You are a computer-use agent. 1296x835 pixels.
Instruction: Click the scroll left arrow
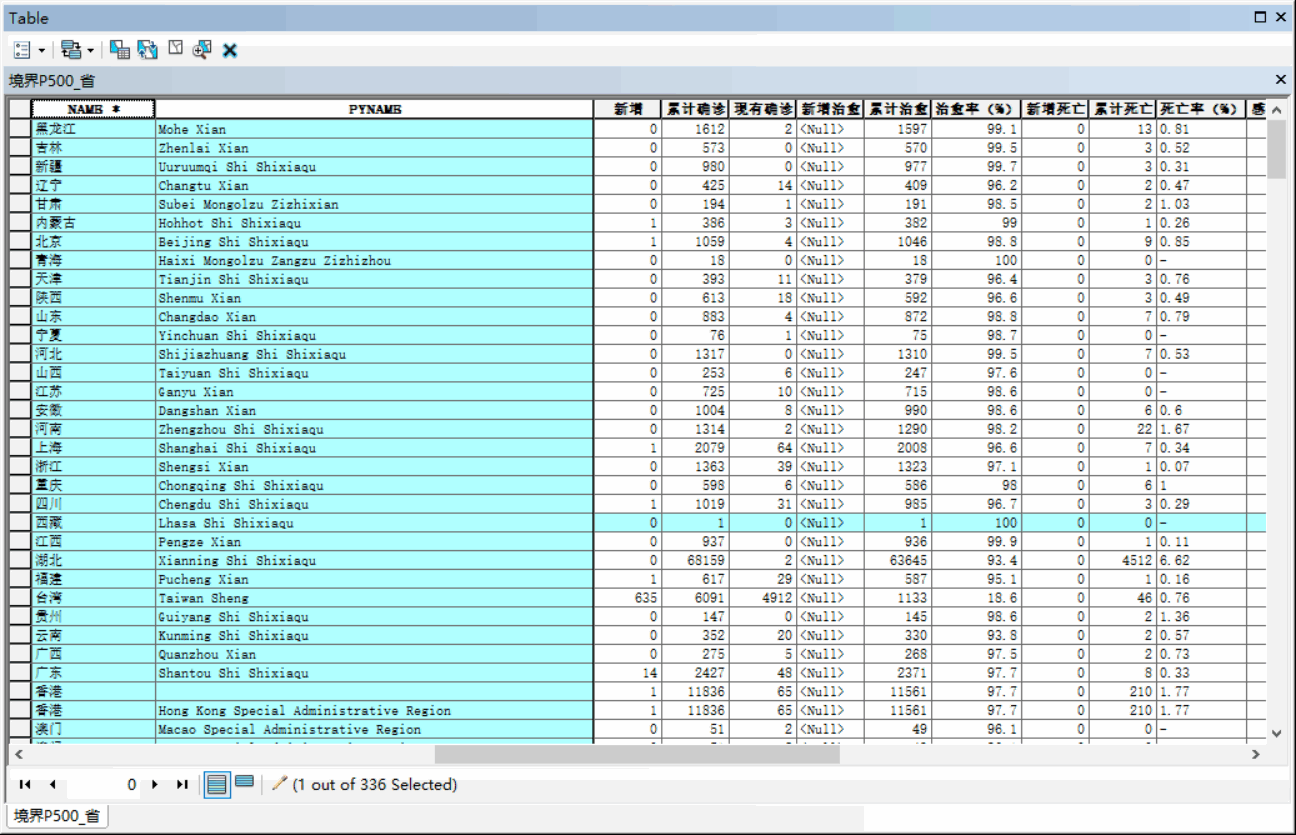coord(18,754)
